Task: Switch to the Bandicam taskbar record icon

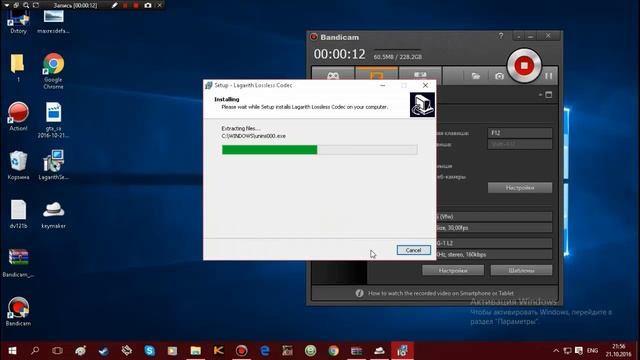Action: [242, 351]
